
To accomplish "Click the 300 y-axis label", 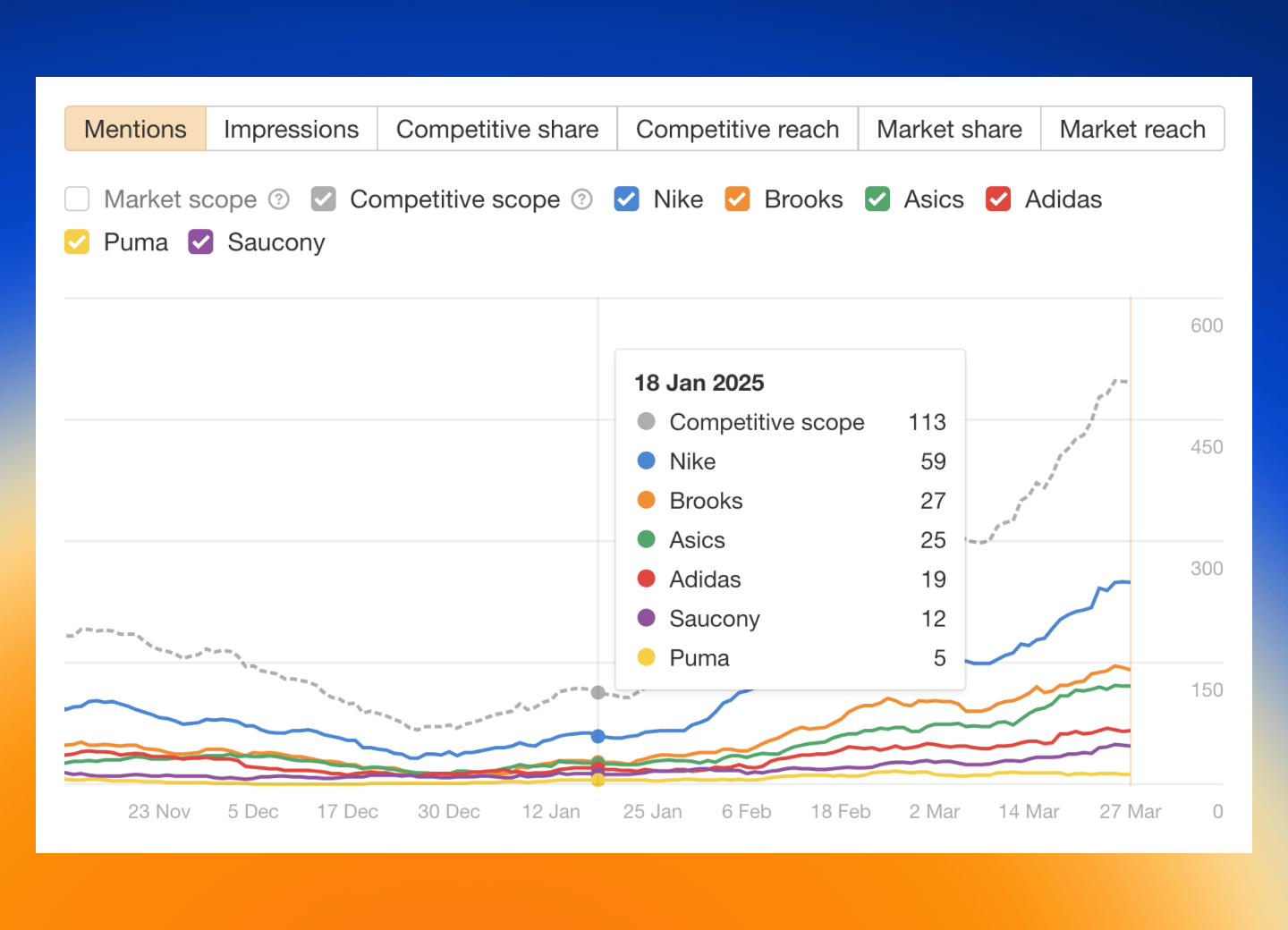I will pos(1207,569).
